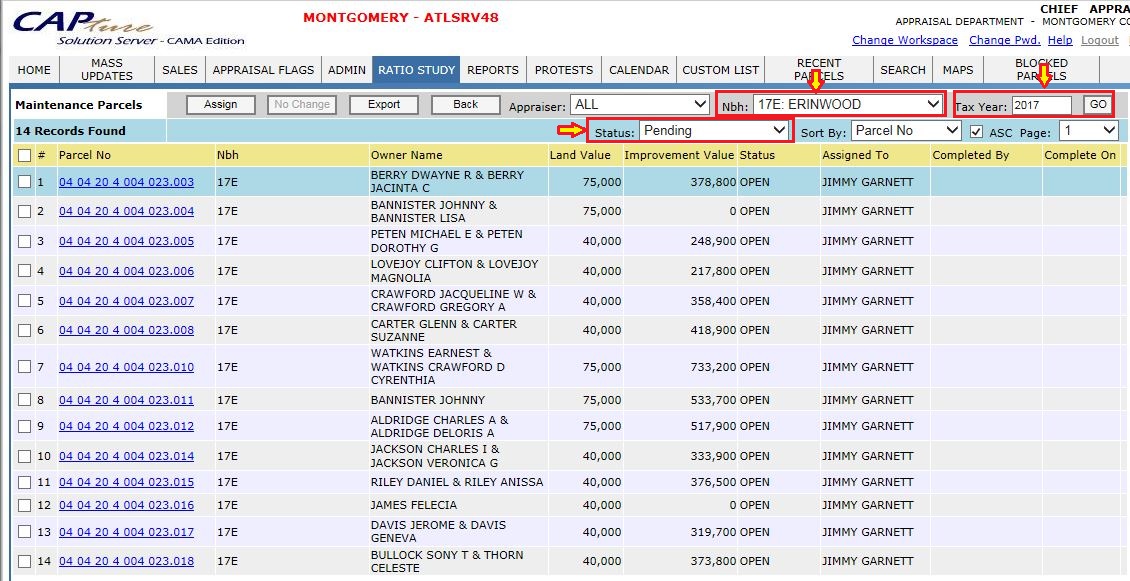Image resolution: width=1130 pixels, height=581 pixels.
Task: Click into the Tax Year input field
Action: tap(1041, 105)
